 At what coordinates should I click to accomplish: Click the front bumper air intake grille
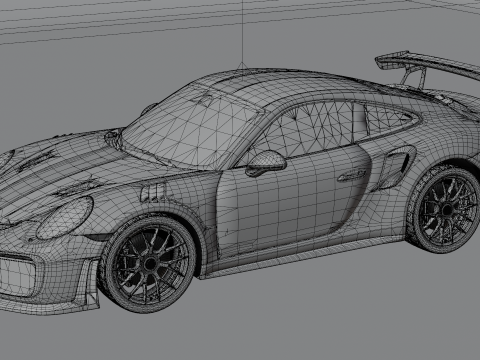(17, 277)
